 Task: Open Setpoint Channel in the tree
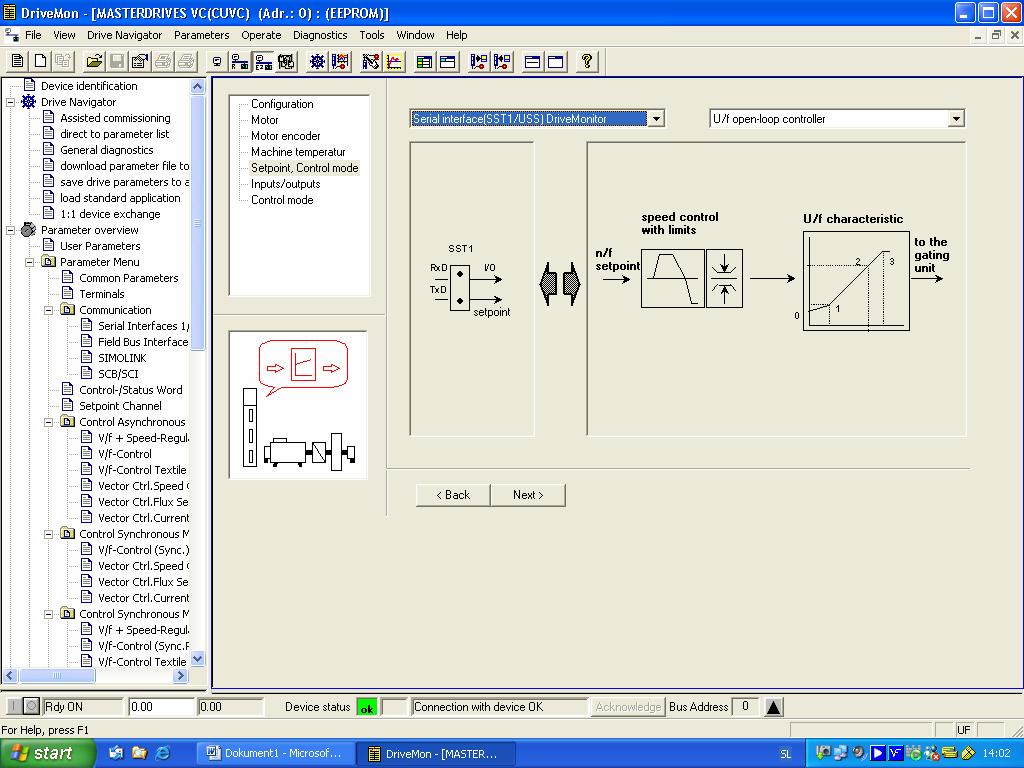pyautogui.click(x=120, y=406)
